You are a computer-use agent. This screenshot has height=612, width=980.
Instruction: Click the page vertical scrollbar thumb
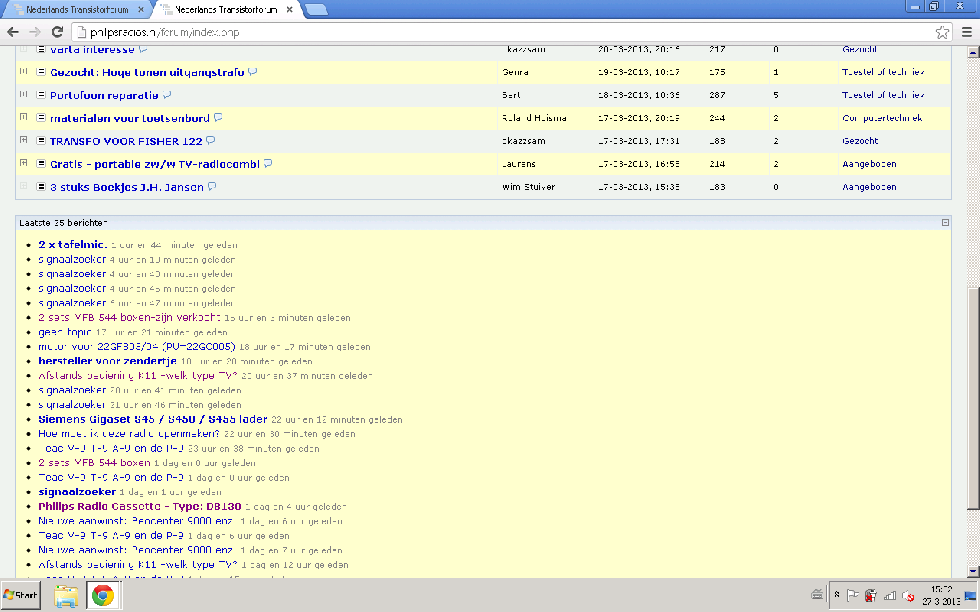pyautogui.click(x=973, y=398)
